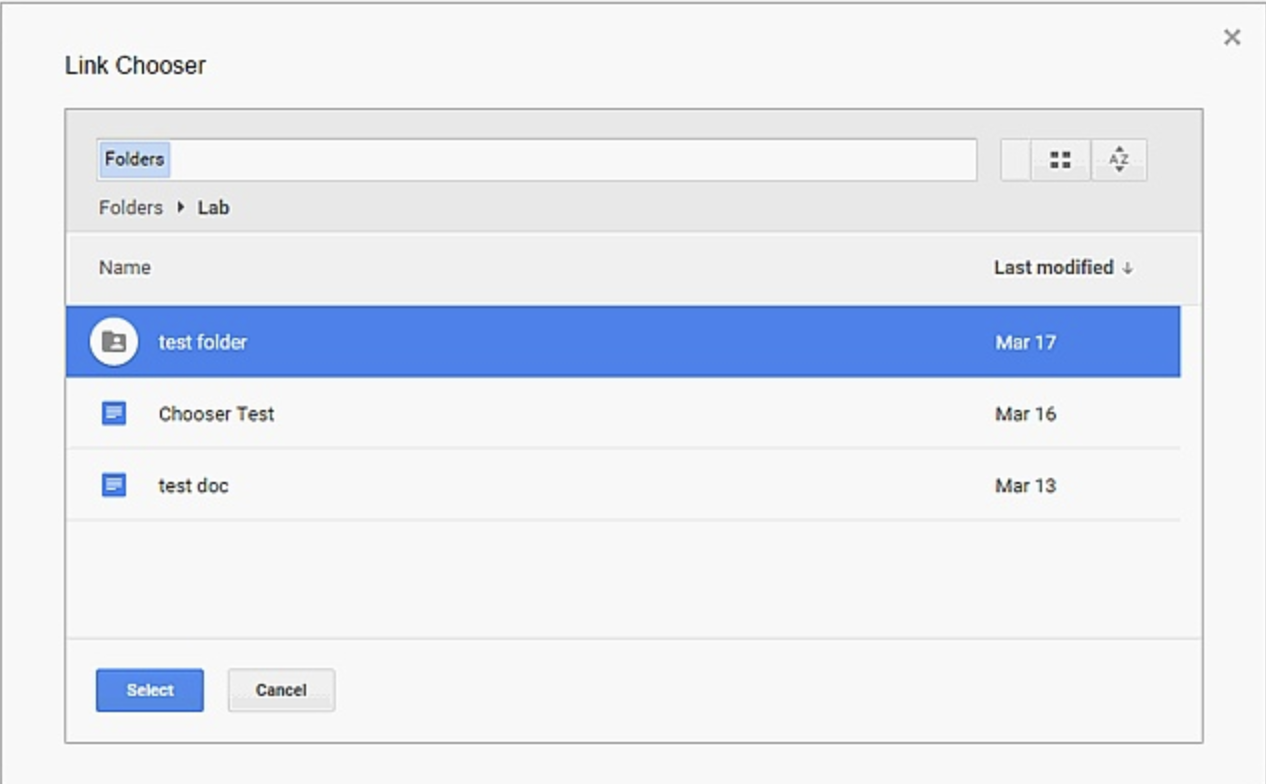This screenshot has width=1266, height=784.
Task: Open the A-Z sort options
Action: [x=1119, y=160]
